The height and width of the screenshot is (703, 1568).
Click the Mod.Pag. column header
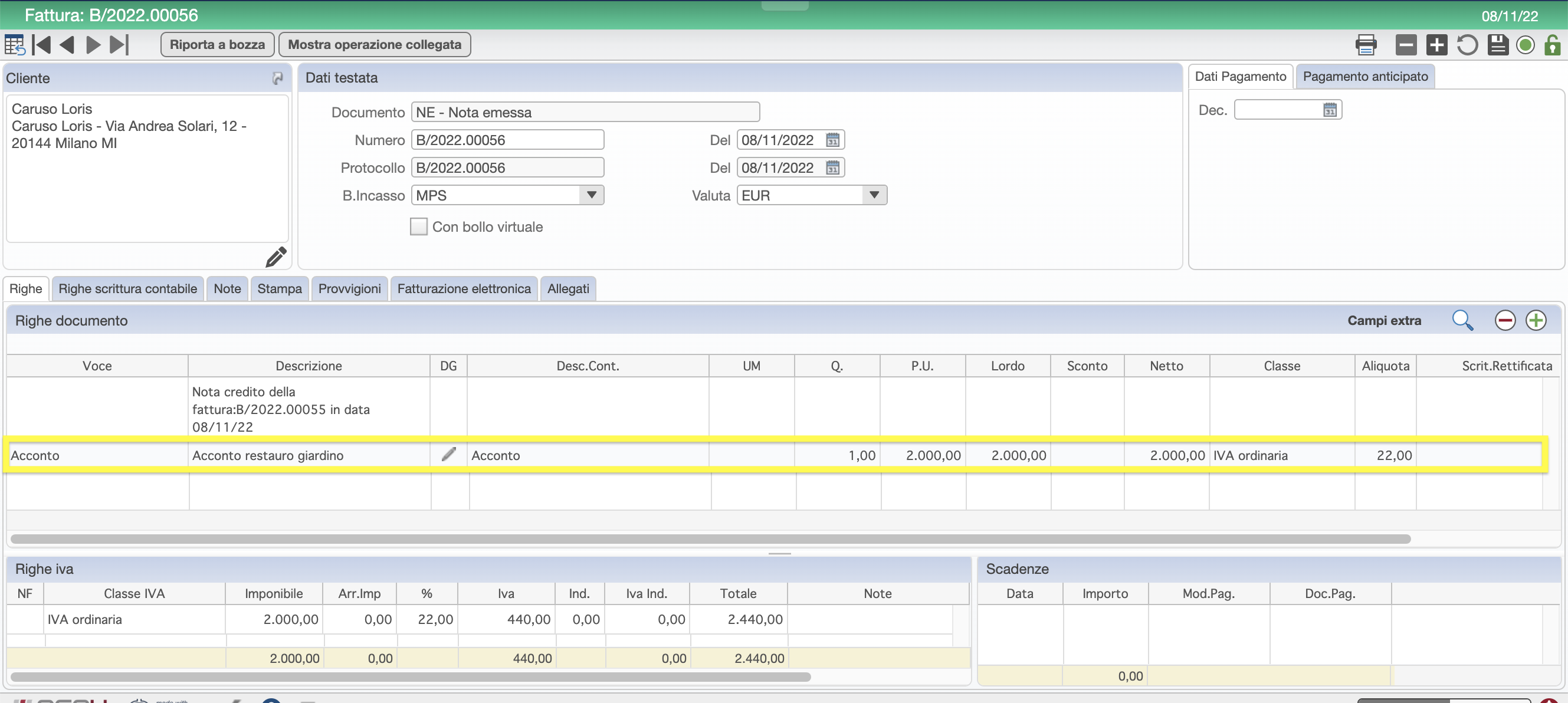click(x=1208, y=593)
